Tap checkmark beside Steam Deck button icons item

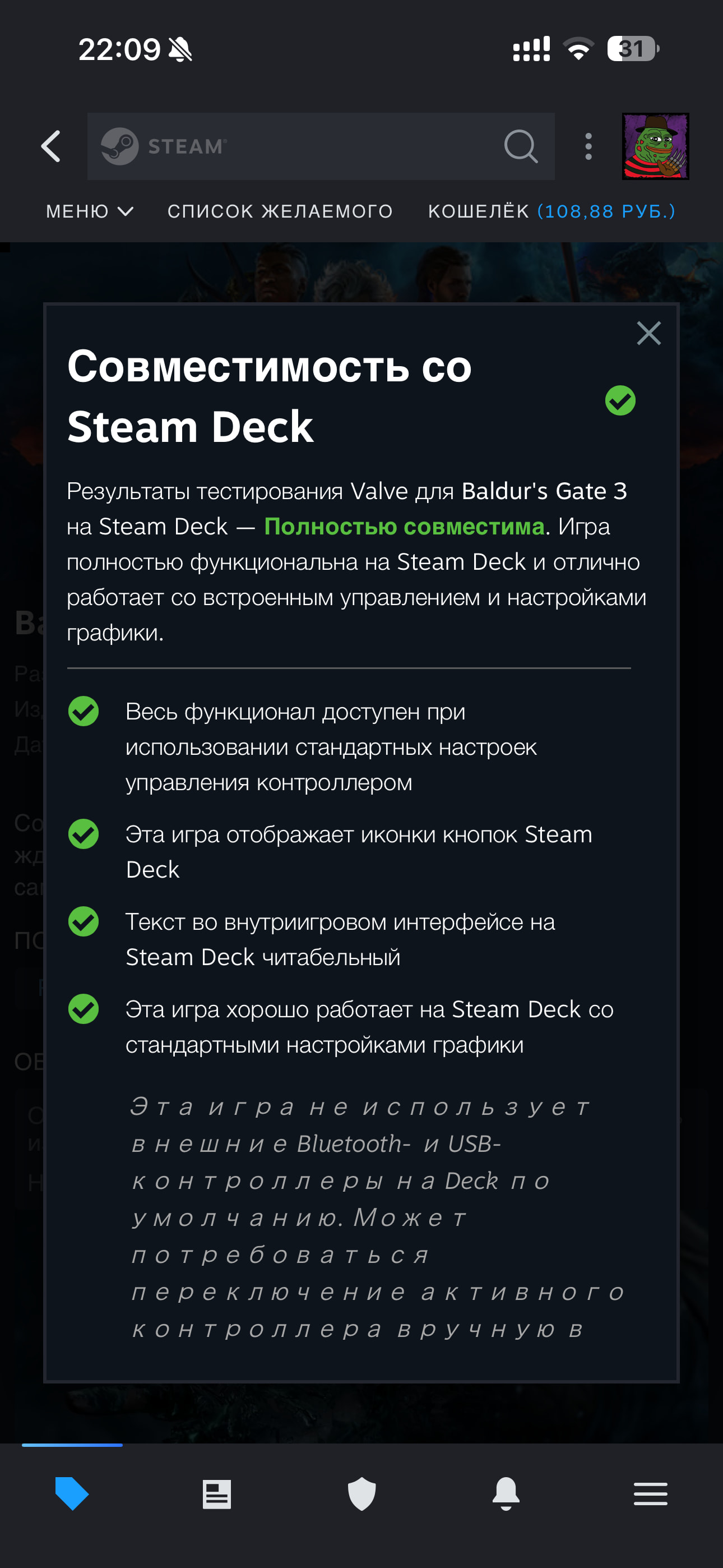(x=84, y=834)
